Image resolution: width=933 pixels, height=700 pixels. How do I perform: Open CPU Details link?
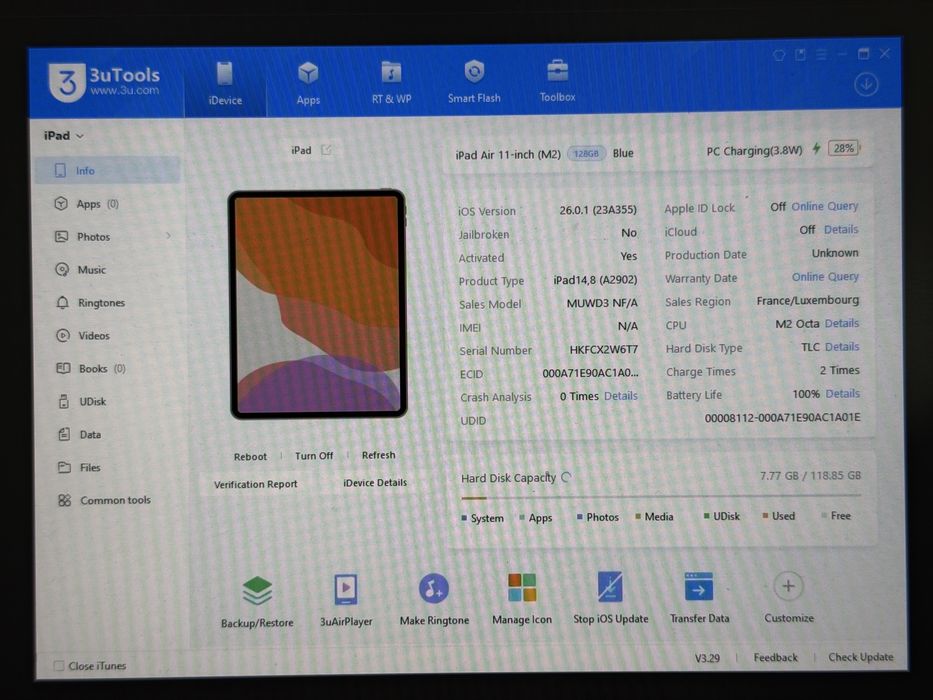pos(842,323)
